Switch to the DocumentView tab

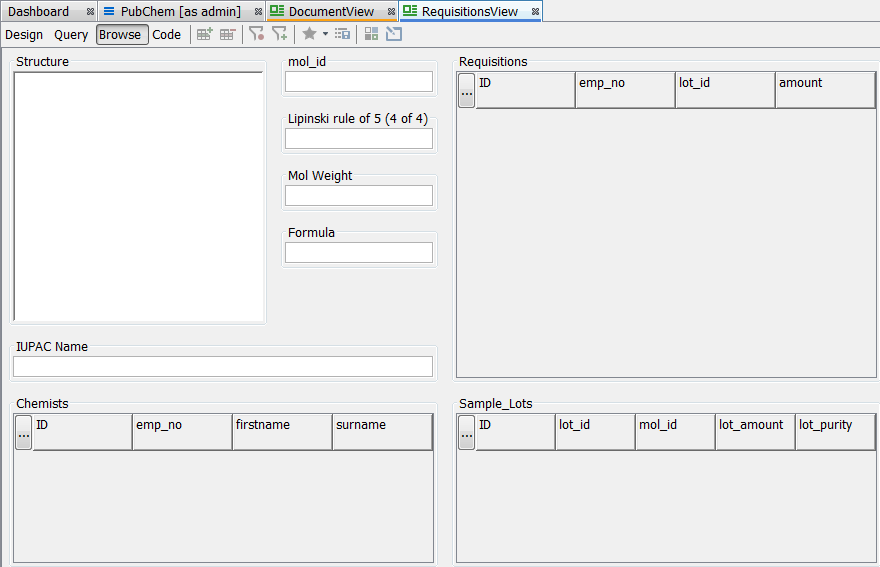(x=330, y=12)
